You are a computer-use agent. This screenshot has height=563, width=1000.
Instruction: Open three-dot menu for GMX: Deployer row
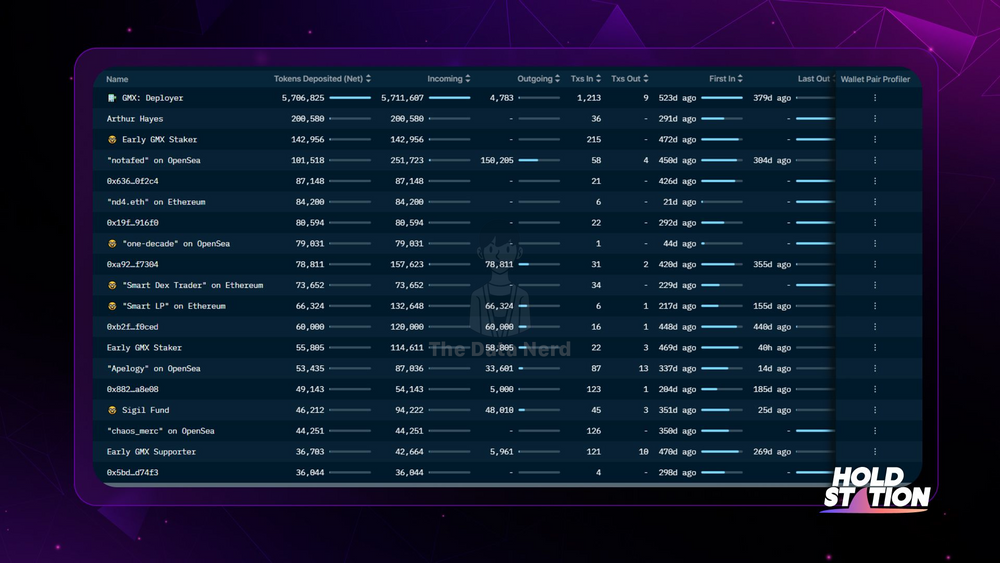click(875, 98)
